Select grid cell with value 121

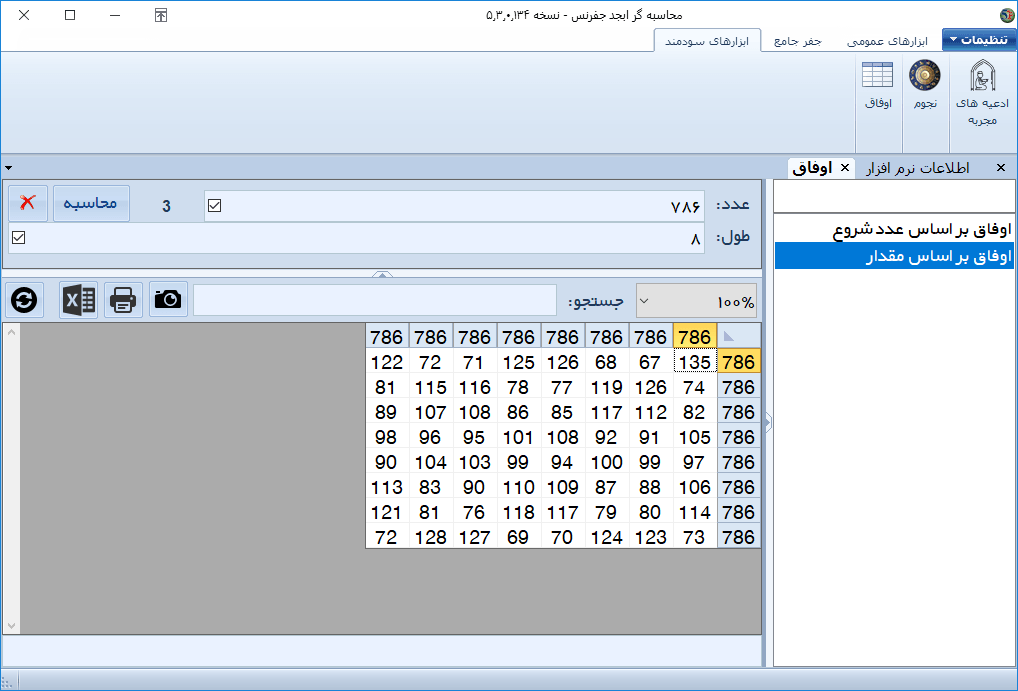click(387, 512)
